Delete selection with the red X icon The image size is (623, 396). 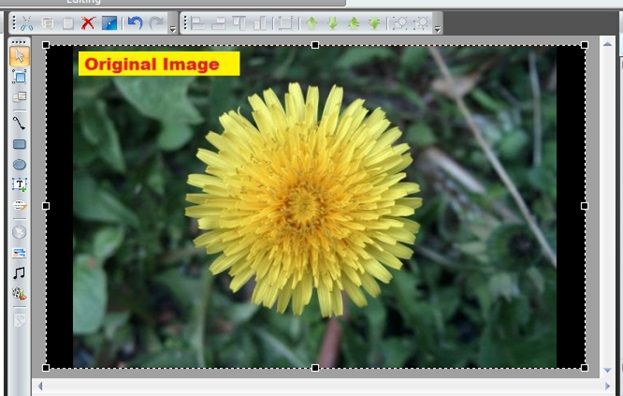point(88,23)
